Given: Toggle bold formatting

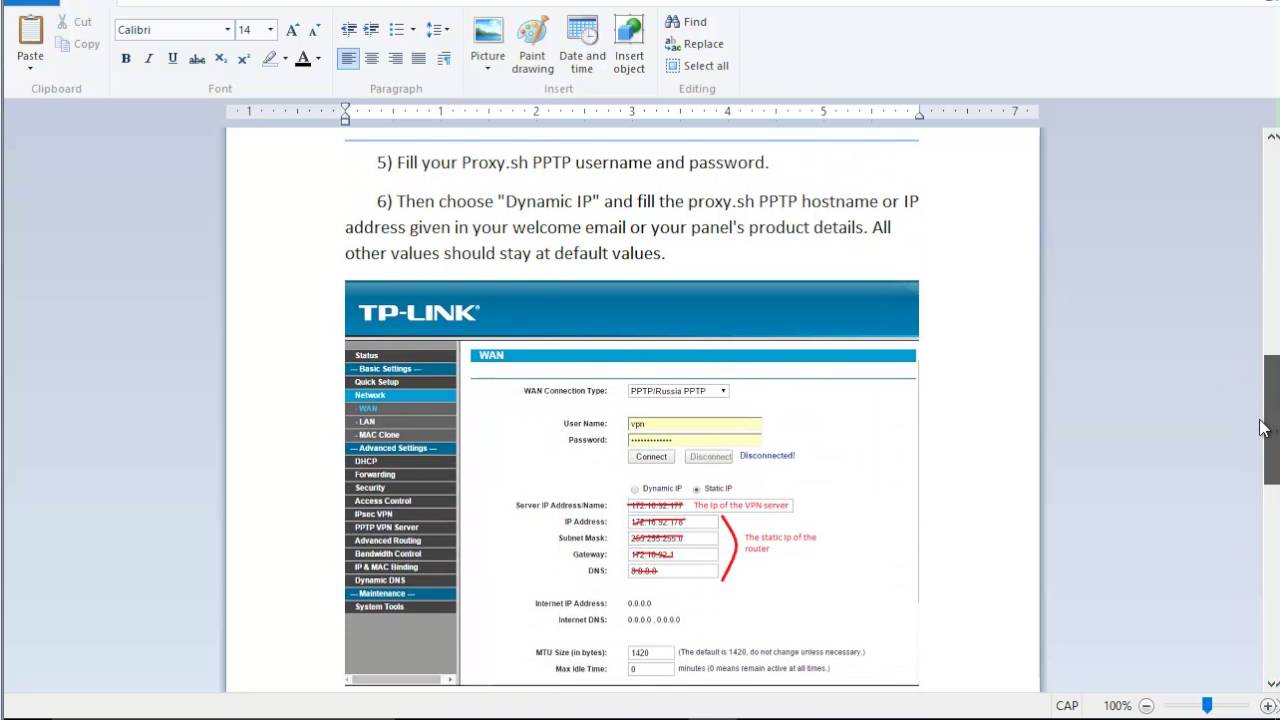Looking at the screenshot, I should click(x=126, y=59).
